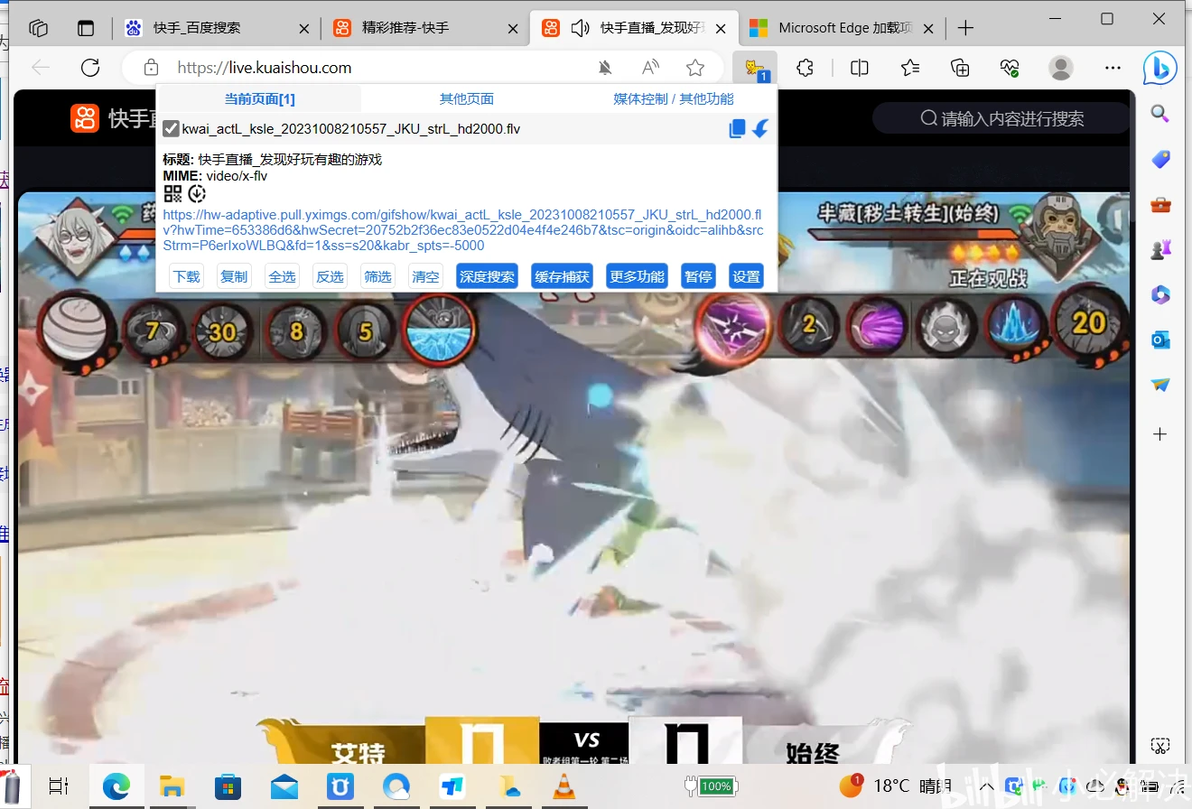Image resolution: width=1192 pixels, height=809 pixels.
Task: Open tab actions menu icon
Action: [x=39, y=28]
